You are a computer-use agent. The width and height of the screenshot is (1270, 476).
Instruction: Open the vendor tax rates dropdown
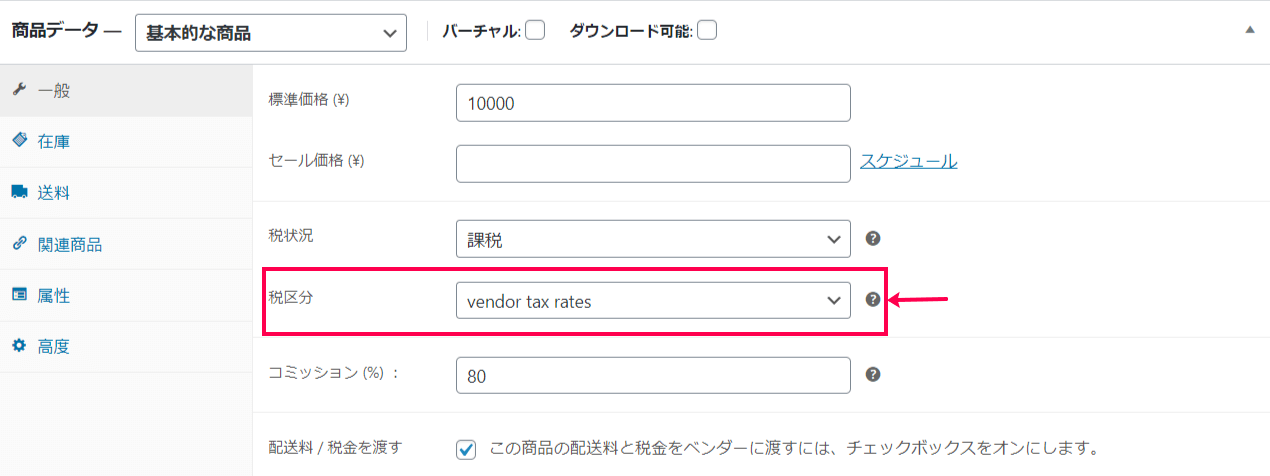click(x=653, y=300)
